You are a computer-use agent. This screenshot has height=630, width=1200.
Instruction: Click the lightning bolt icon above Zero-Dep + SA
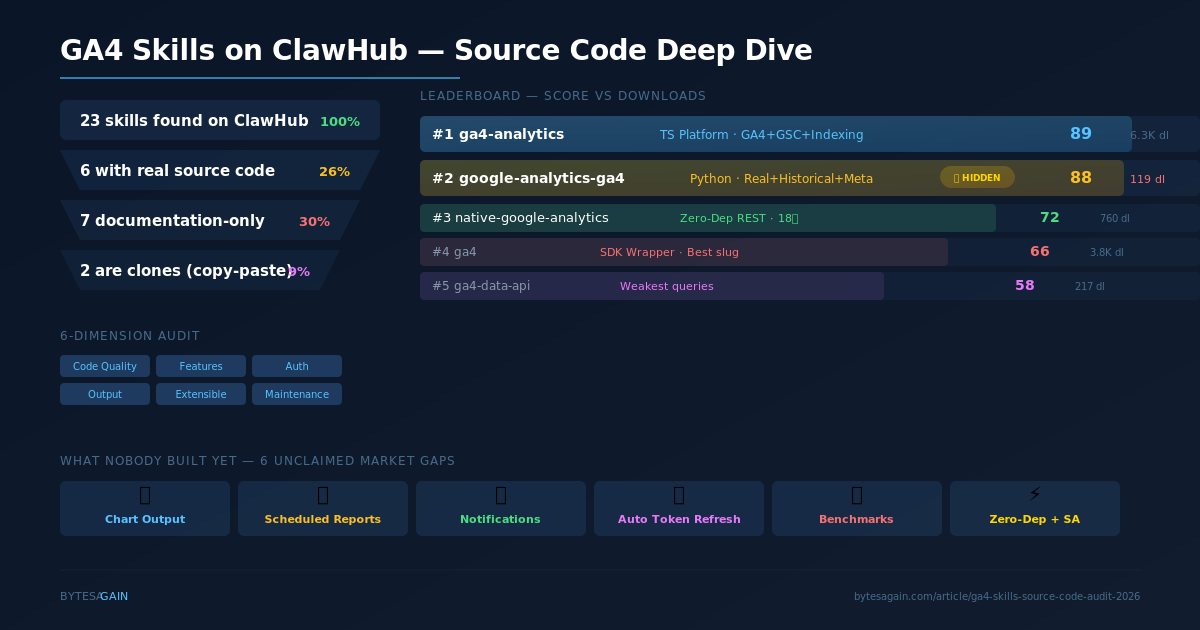point(1035,494)
